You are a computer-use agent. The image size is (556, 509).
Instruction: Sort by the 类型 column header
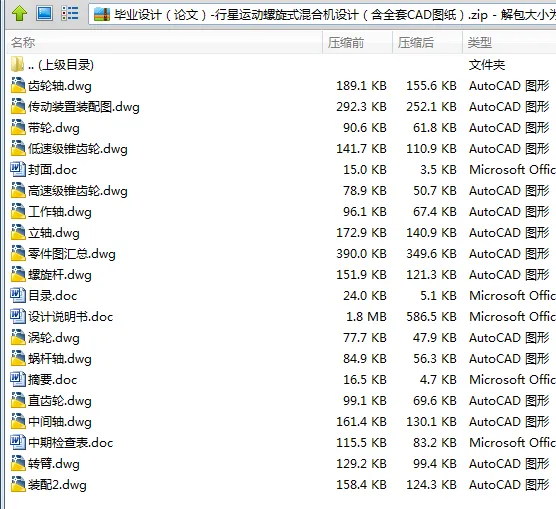point(509,43)
